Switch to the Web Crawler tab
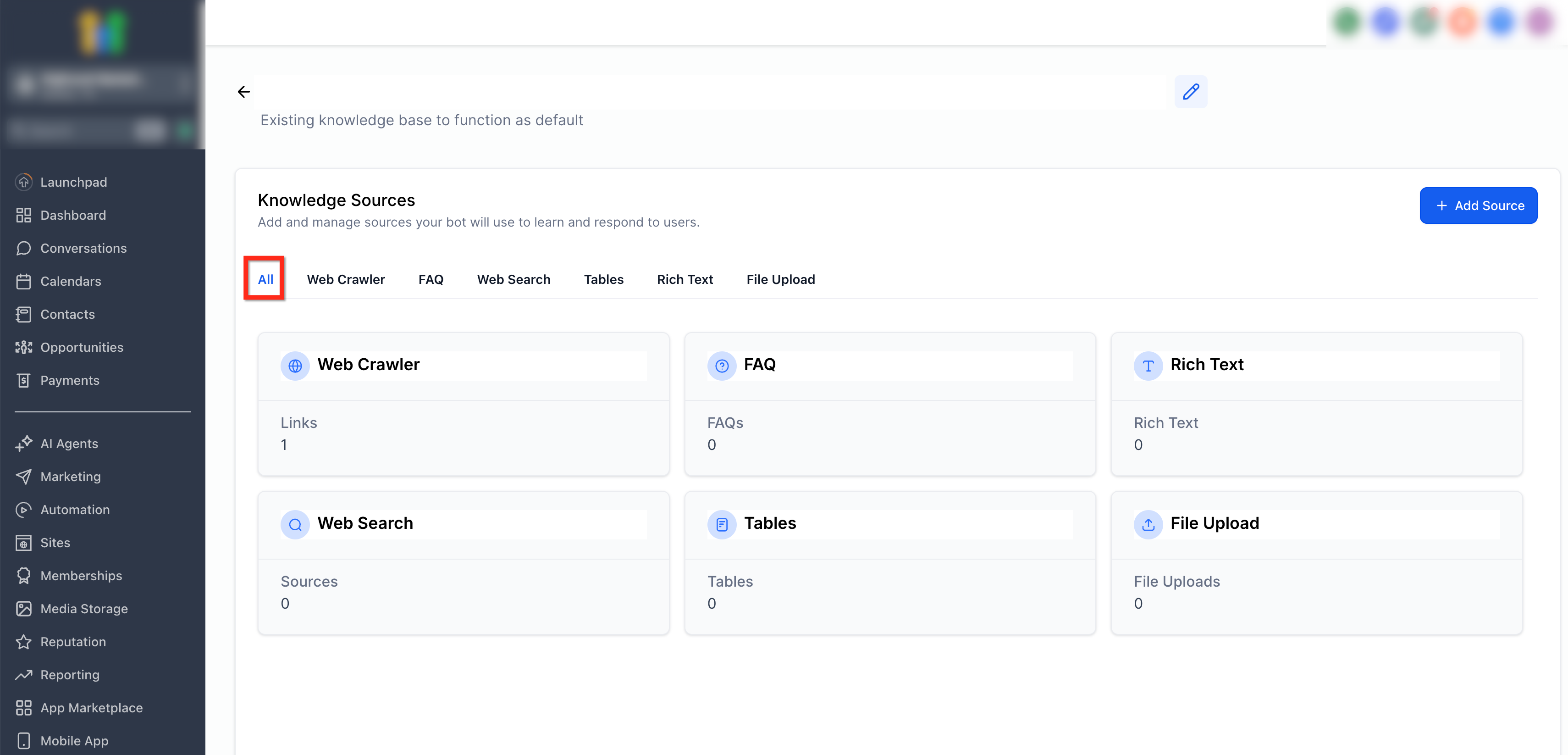The image size is (1568, 755). [346, 279]
